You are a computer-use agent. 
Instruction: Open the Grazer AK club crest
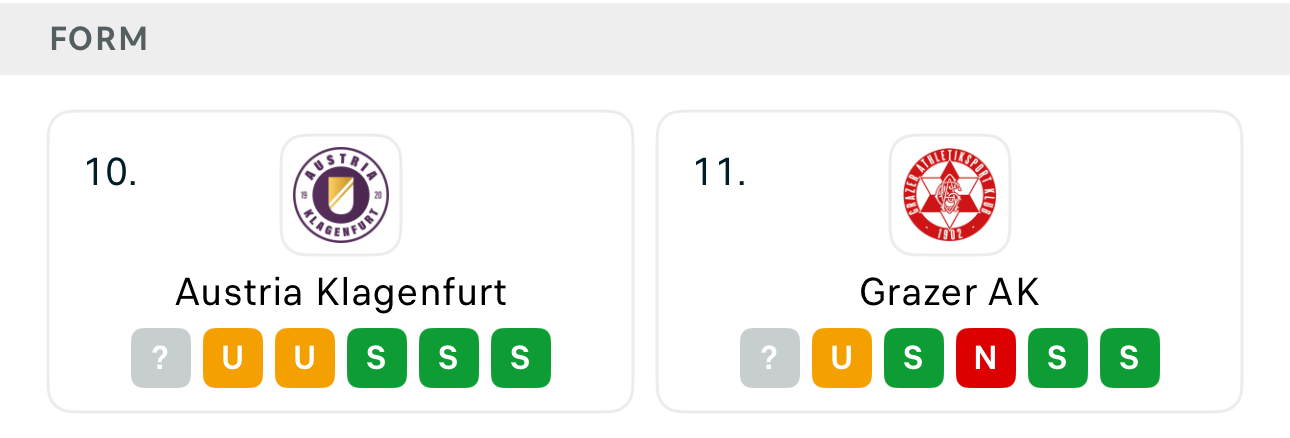(x=950, y=195)
